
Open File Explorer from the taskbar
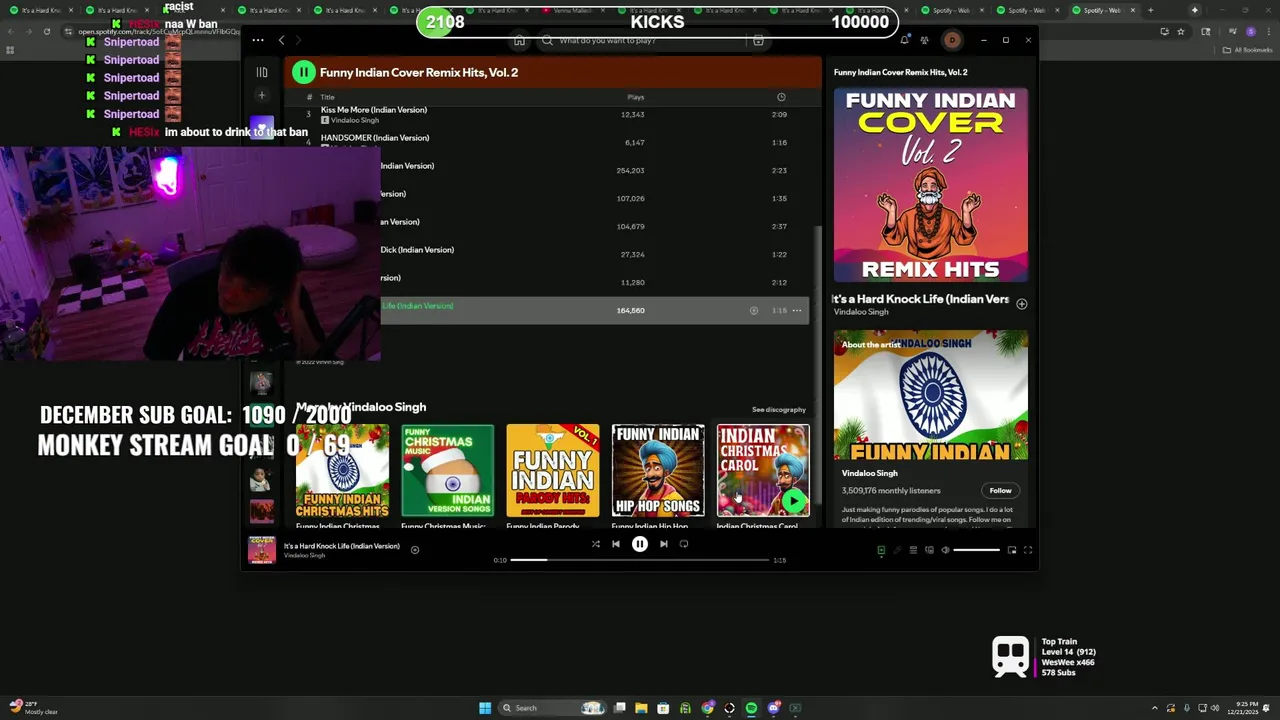(641, 708)
